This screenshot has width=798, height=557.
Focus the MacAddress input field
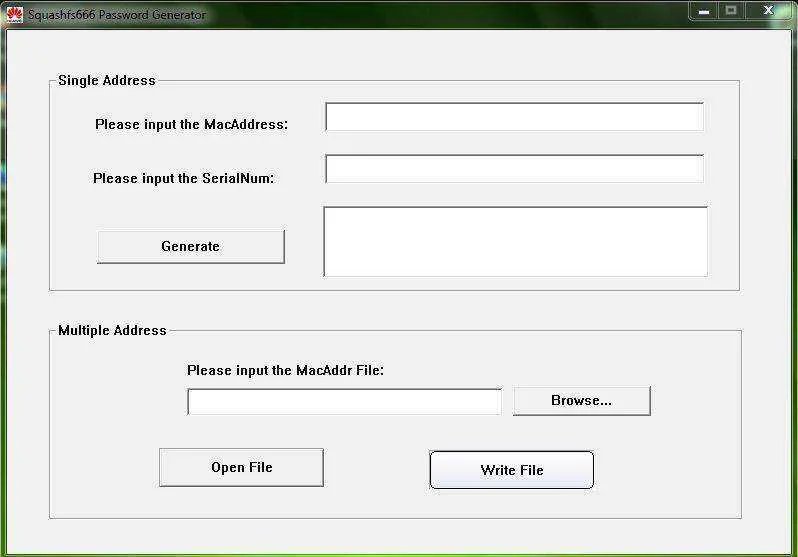tap(515, 117)
